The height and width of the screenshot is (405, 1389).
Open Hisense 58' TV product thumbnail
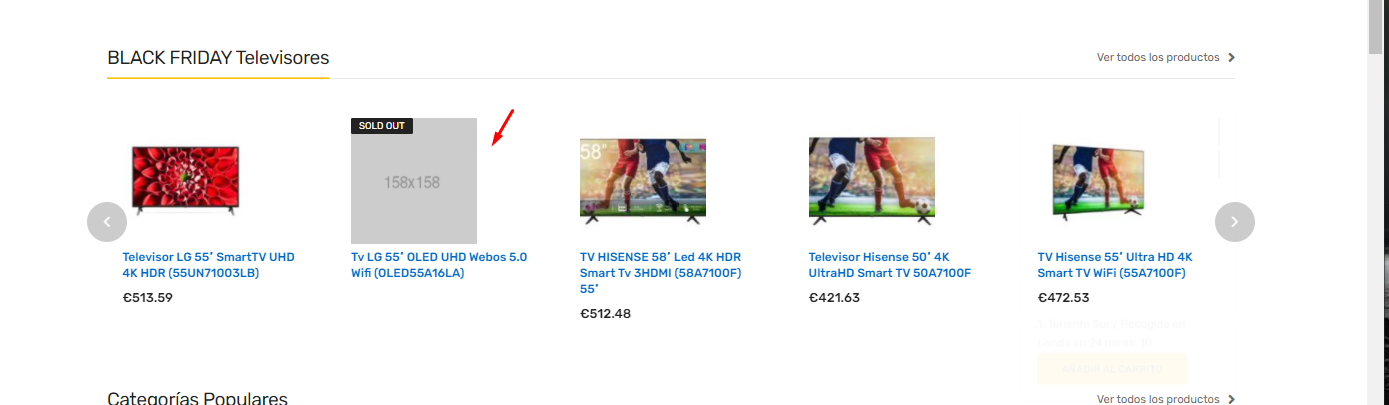point(643,179)
